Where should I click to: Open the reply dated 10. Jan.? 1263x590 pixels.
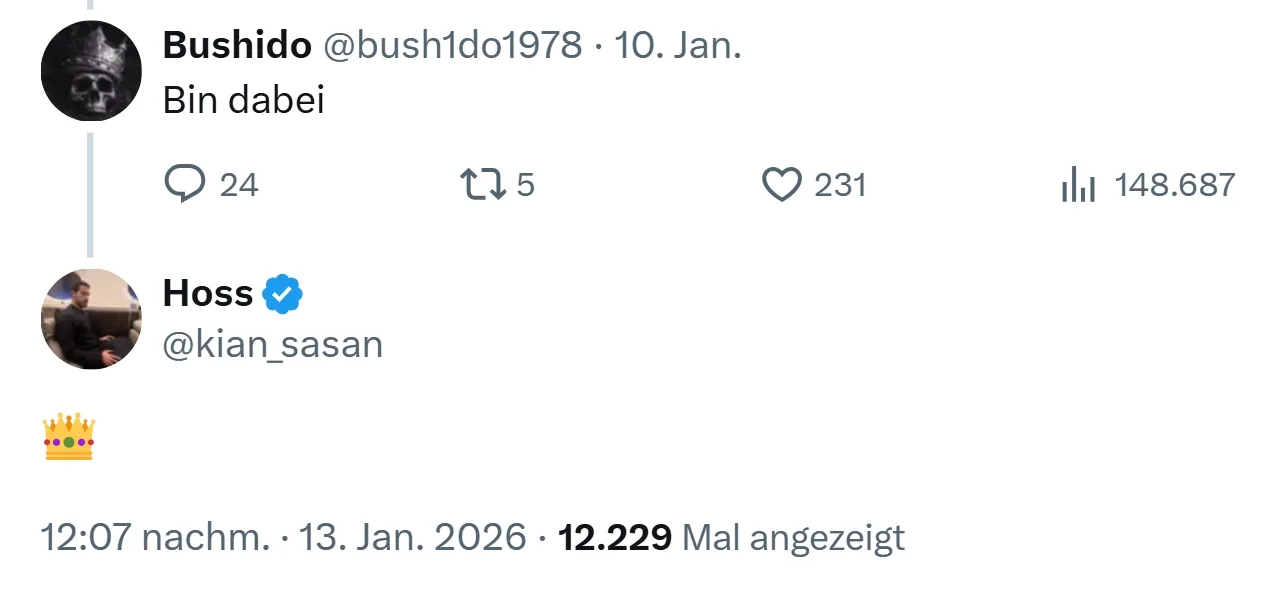pyautogui.click(x=678, y=44)
